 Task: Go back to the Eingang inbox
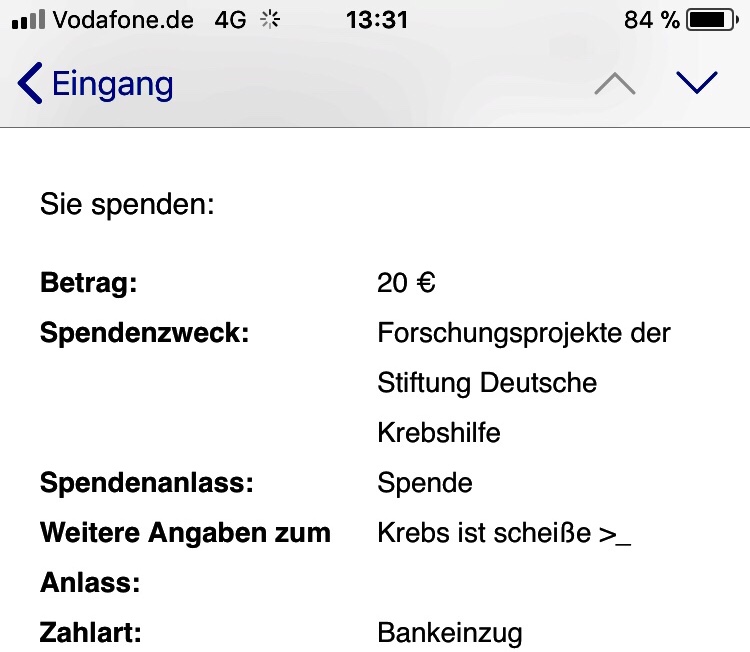click(x=95, y=83)
